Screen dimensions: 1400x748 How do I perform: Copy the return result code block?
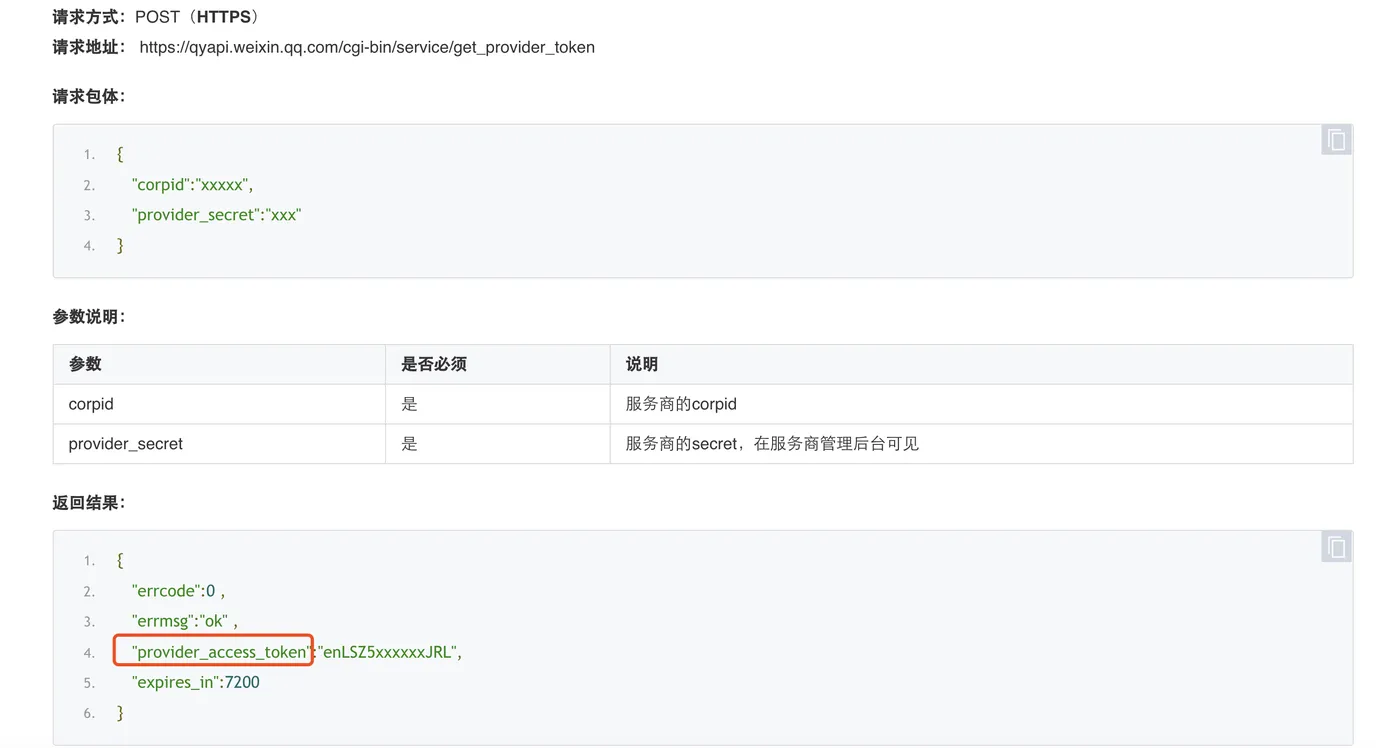[1336, 547]
